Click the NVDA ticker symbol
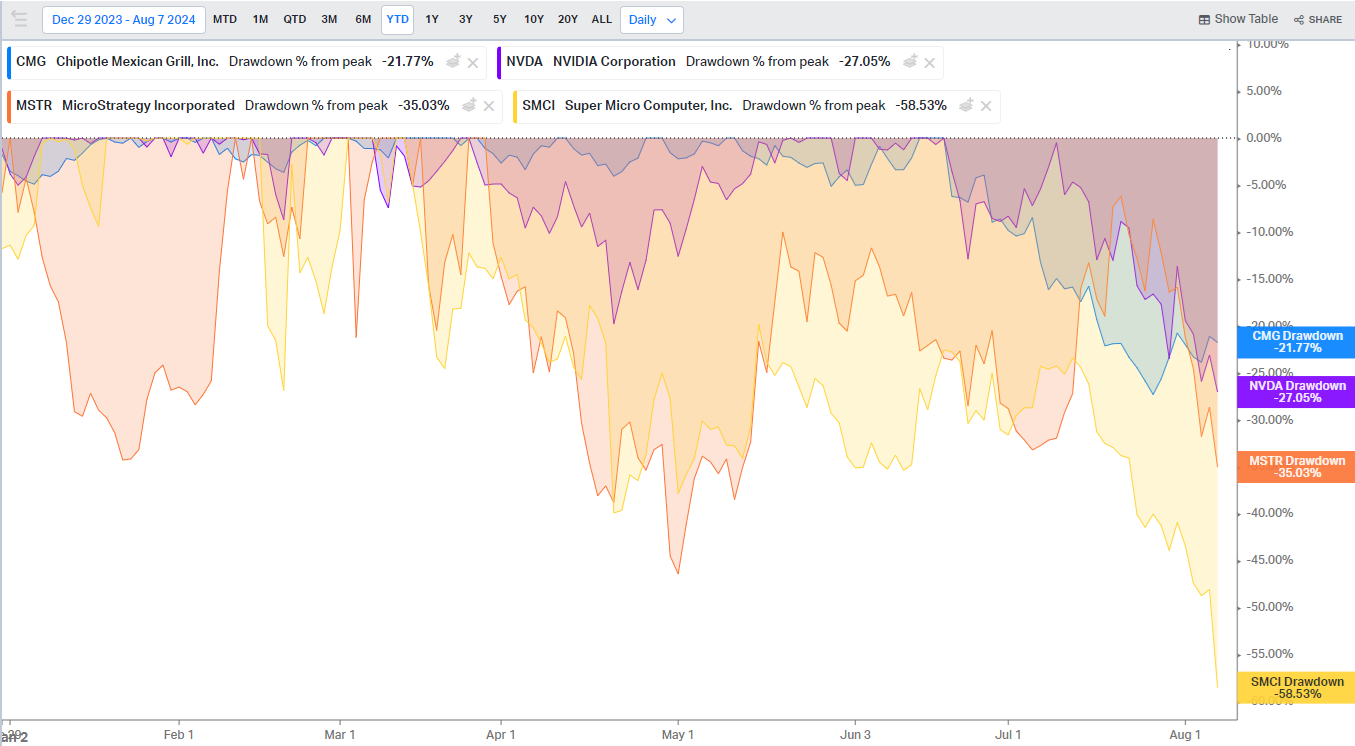 pos(524,62)
